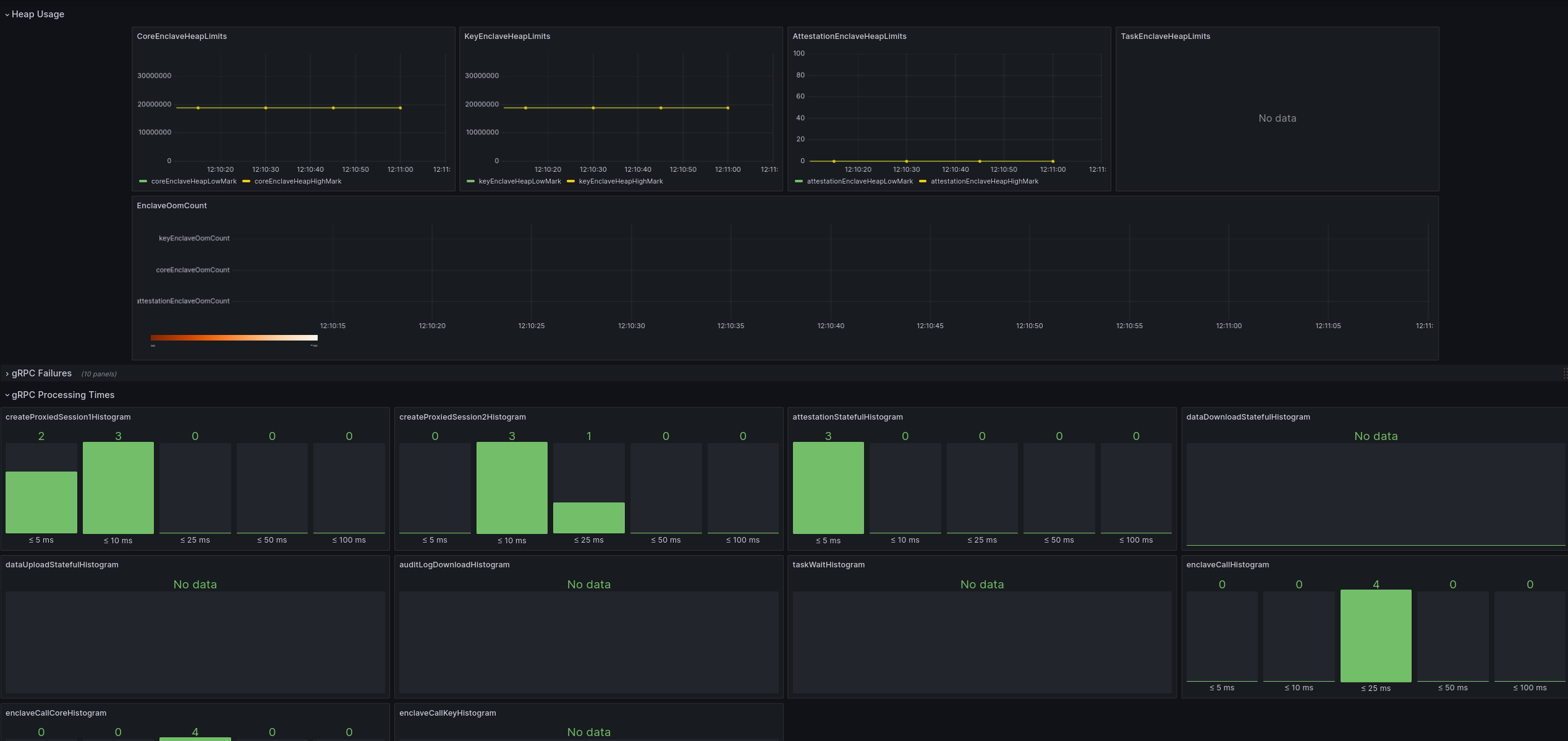The image size is (1568, 741).
Task: Open the KeyEnclaveHeapLimits panel title menu
Action: (x=507, y=36)
